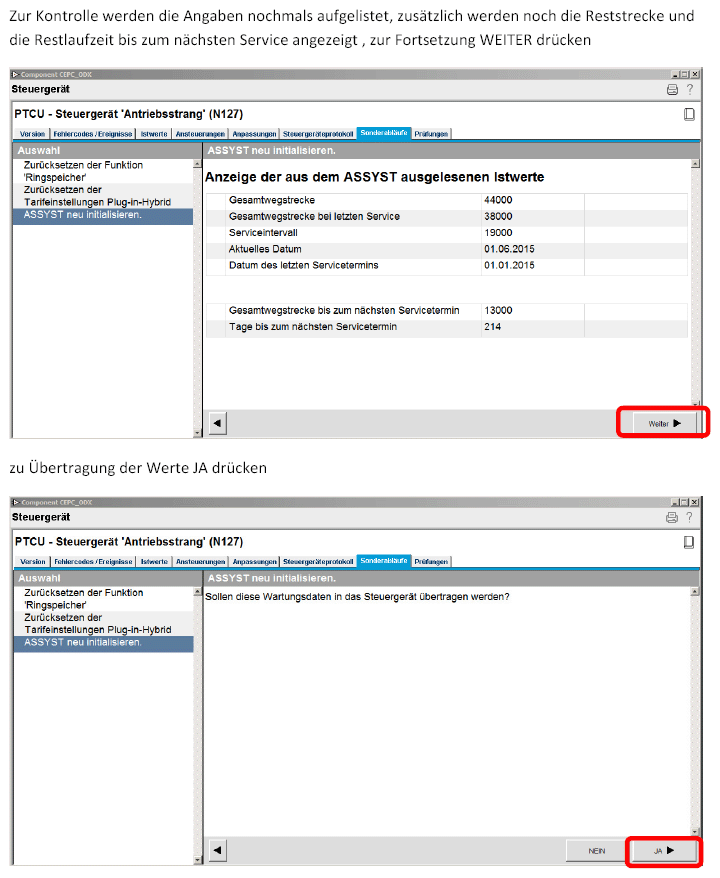Open Istwerte tab in upper window
The height and width of the screenshot is (878, 720).
click(153, 134)
